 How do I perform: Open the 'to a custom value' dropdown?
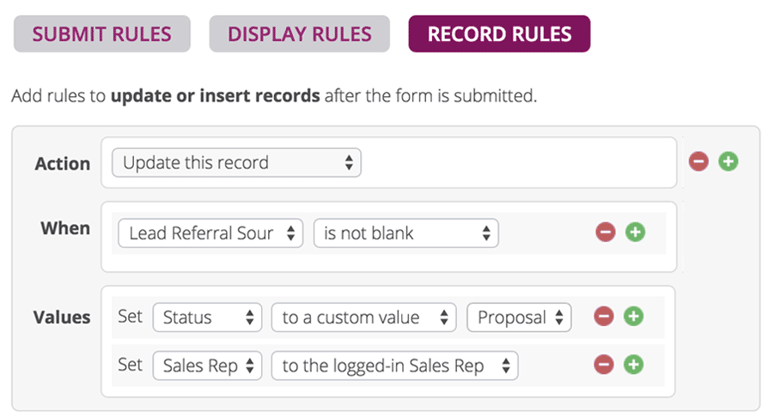point(363,317)
